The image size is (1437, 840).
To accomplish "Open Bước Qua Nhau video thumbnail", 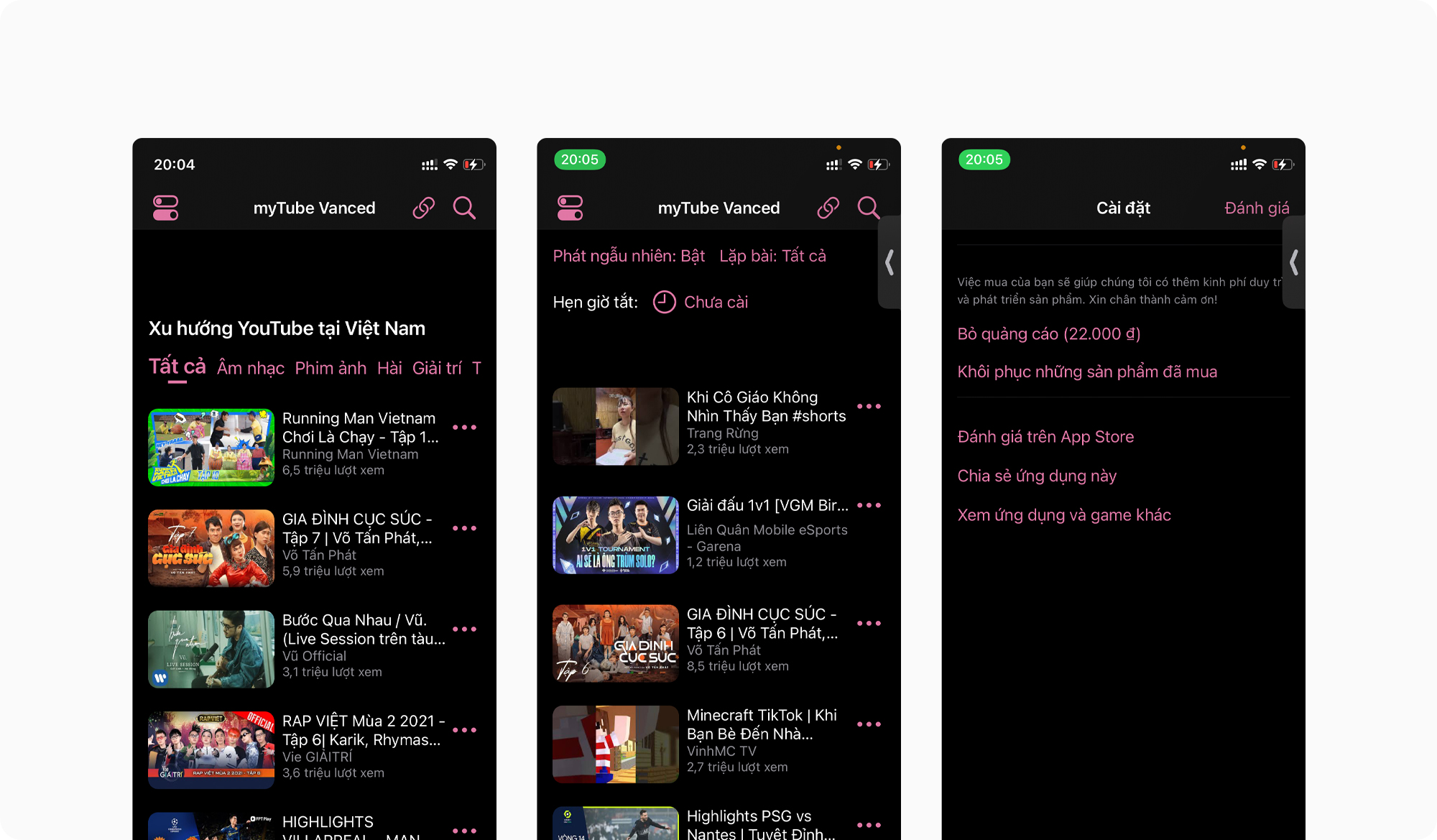I will pyautogui.click(x=211, y=650).
